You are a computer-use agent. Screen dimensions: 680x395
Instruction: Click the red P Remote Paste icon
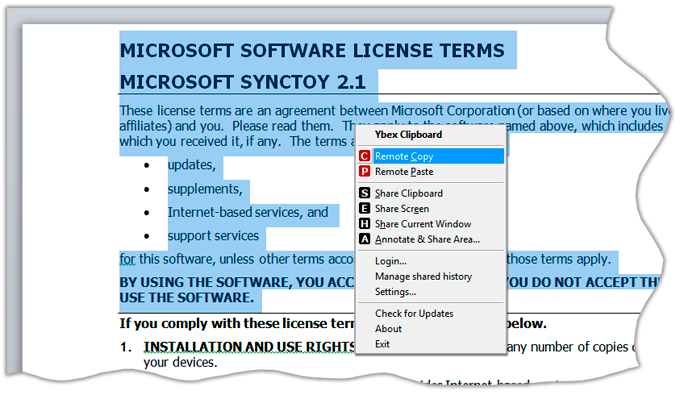365,172
